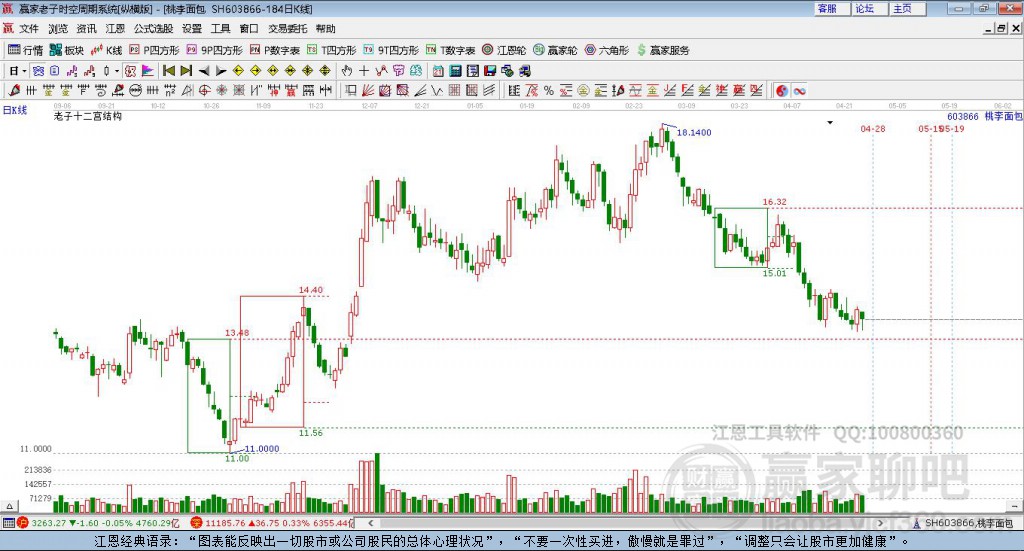Click the 主页 homepage button
The image size is (1024, 551).
point(908,8)
